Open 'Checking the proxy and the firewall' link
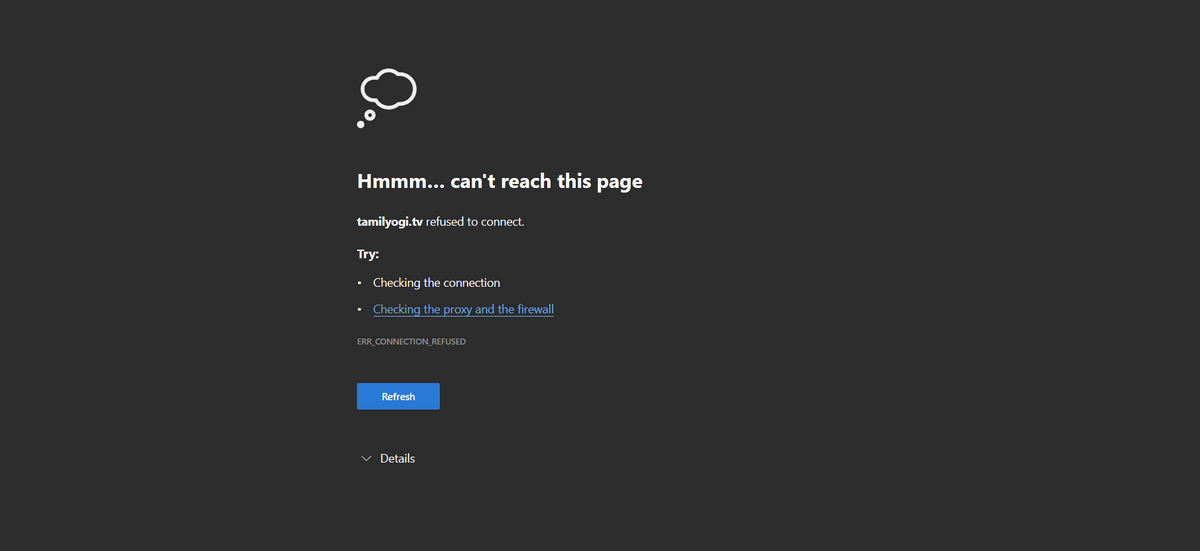Viewport: 1200px width, 551px height. pos(463,309)
